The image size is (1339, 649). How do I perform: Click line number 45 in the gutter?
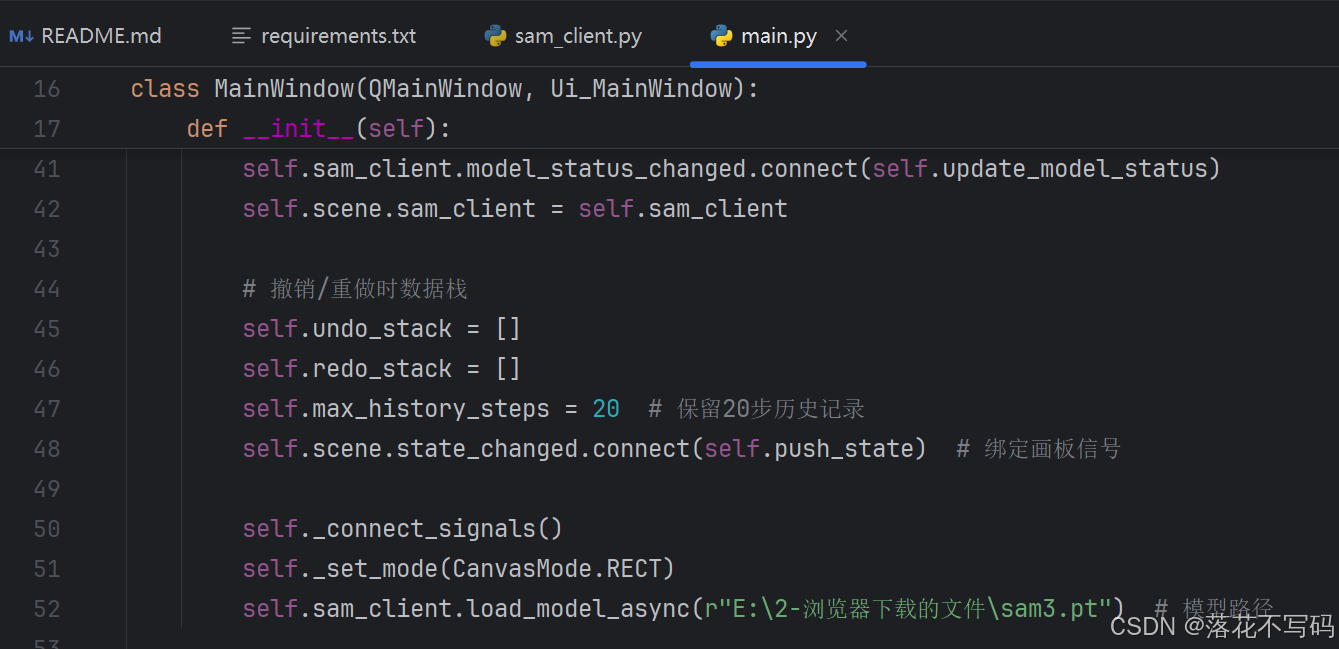coord(47,329)
